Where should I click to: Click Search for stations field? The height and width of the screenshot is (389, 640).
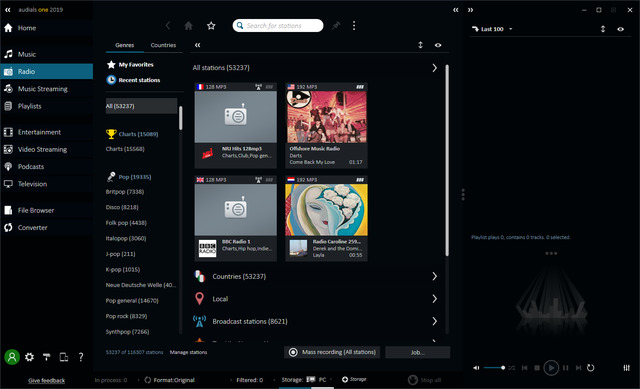pyautogui.click(x=278, y=26)
